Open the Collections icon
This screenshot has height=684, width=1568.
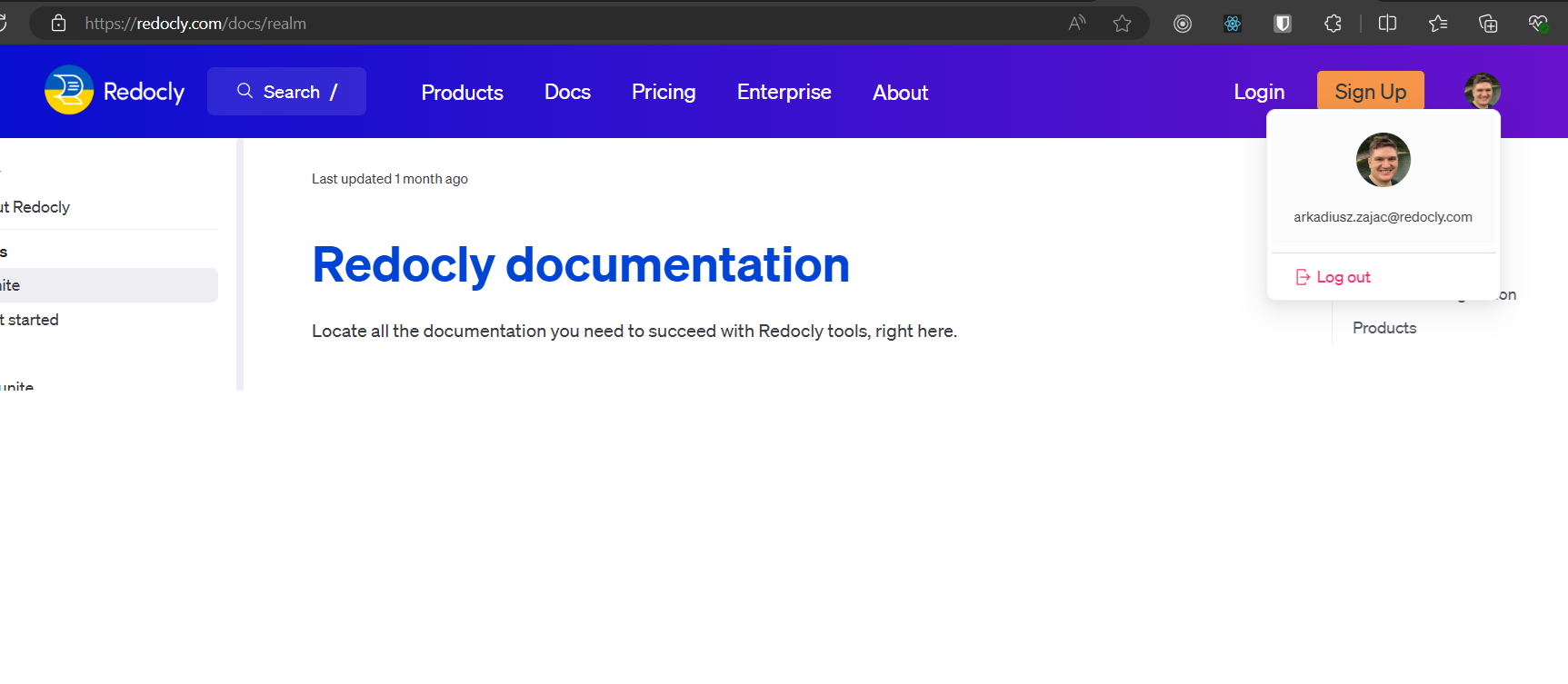(x=1488, y=24)
